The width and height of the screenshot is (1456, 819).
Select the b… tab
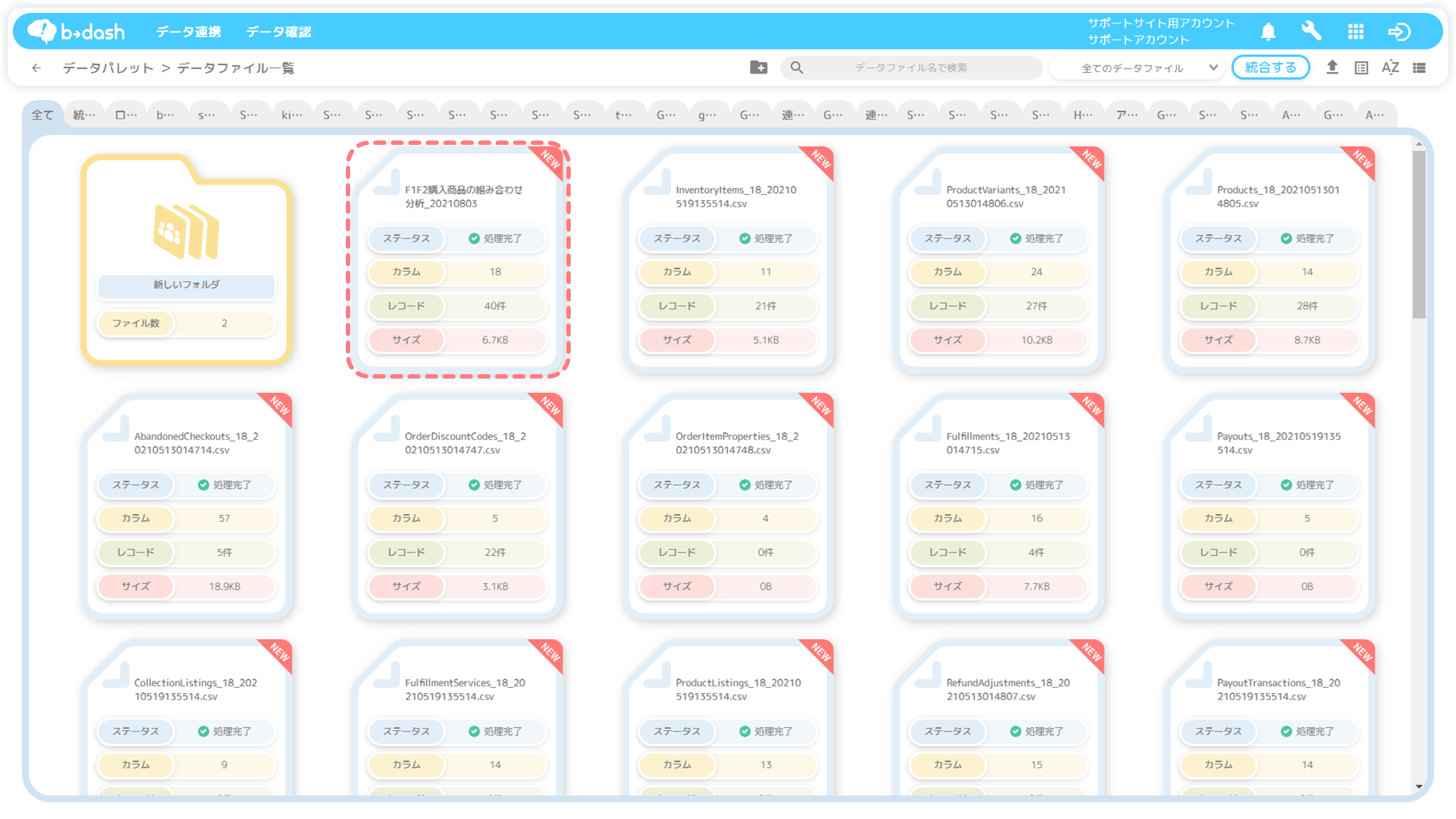pyautogui.click(x=166, y=115)
